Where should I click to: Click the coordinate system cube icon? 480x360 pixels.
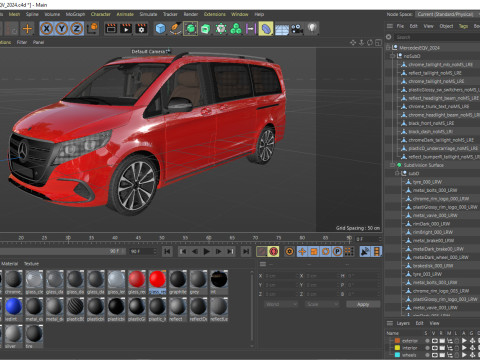(92, 28)
